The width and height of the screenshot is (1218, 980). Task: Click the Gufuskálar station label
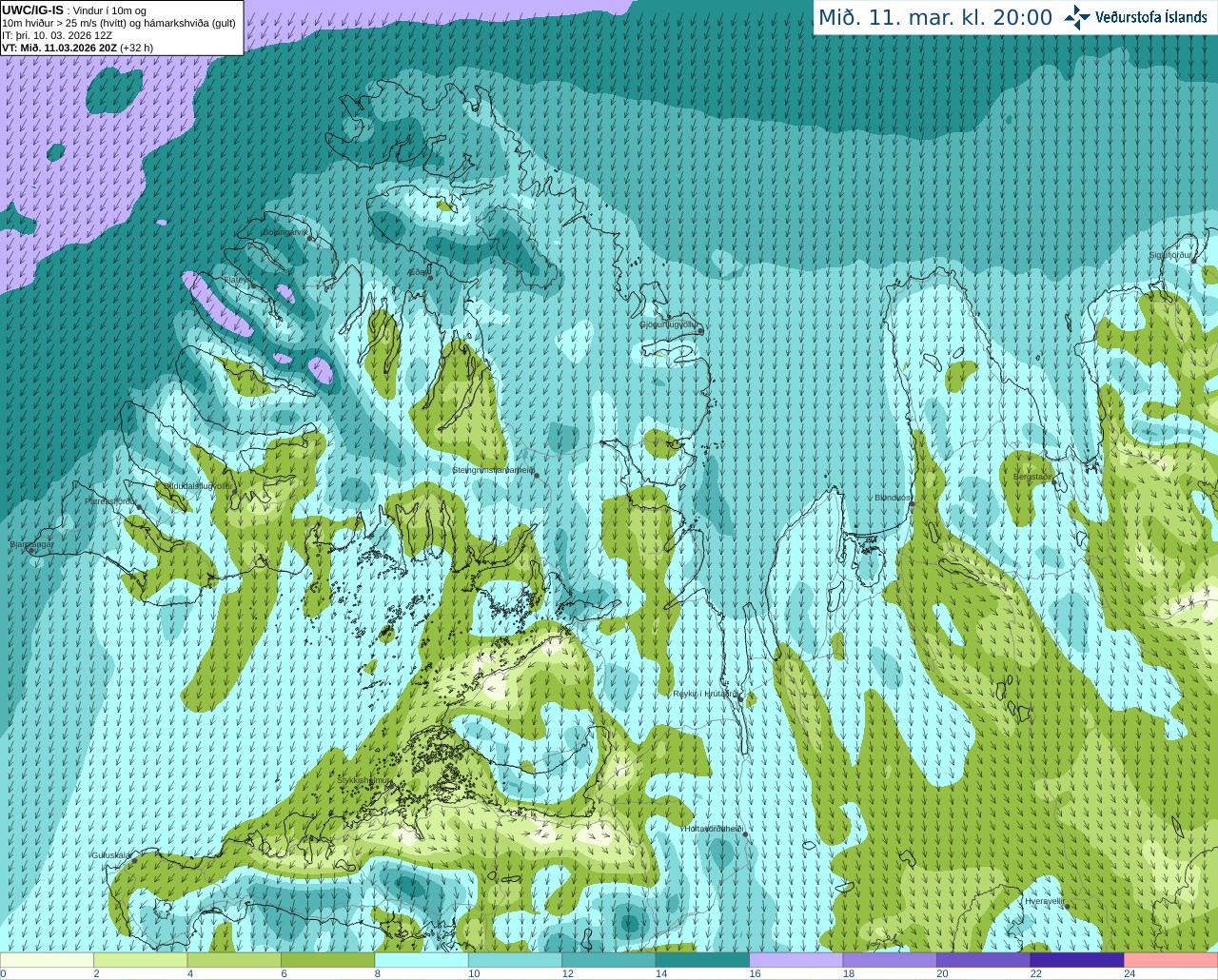pos(110,854)
